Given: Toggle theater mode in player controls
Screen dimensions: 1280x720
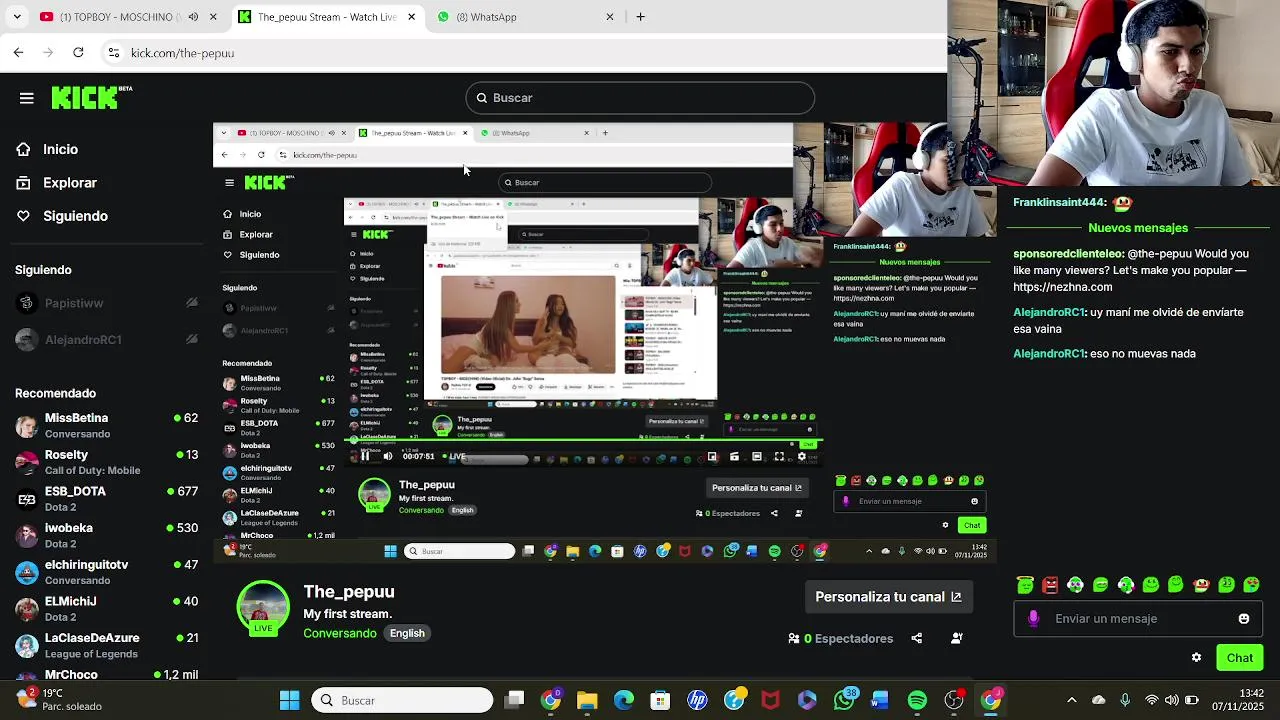Looking at the screenshot, I should tap(757, 457).
